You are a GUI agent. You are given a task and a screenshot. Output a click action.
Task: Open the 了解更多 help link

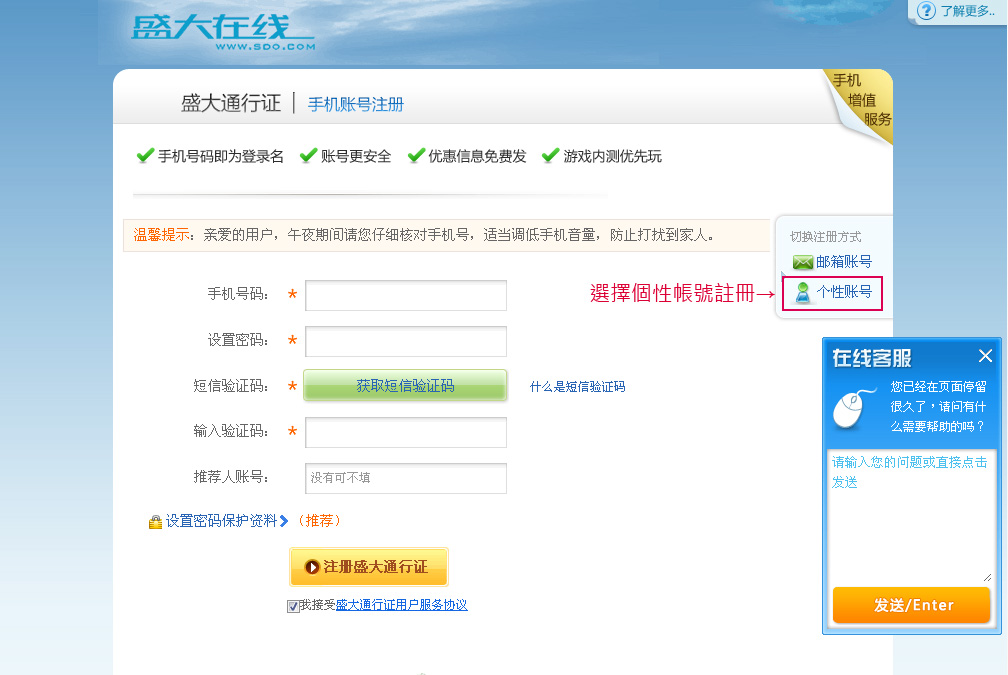coord(967,11)
